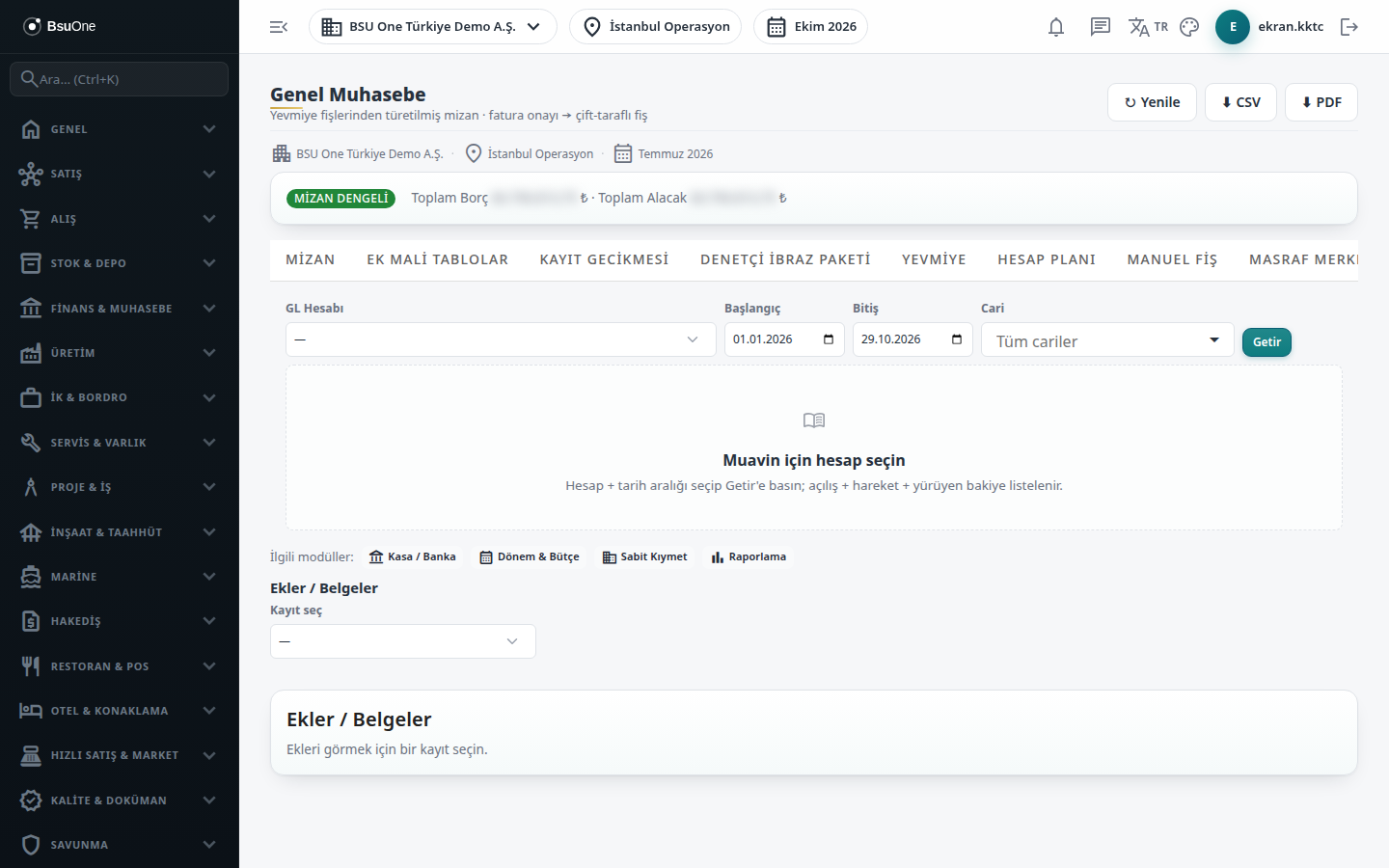
Task: Open the Hesap Planı tab
Action: [1047, 259]
